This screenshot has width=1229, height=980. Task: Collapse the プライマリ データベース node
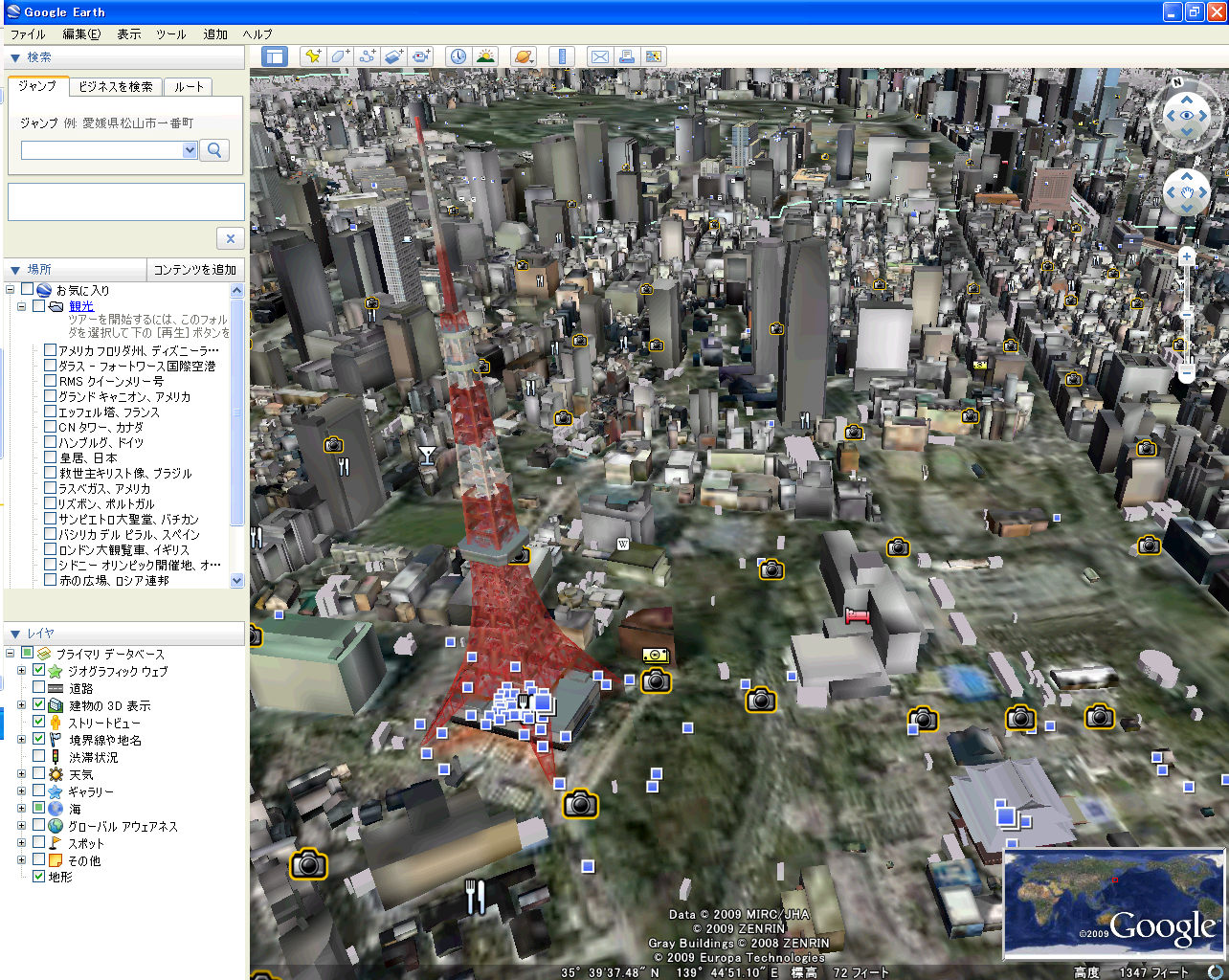point(10,654)
